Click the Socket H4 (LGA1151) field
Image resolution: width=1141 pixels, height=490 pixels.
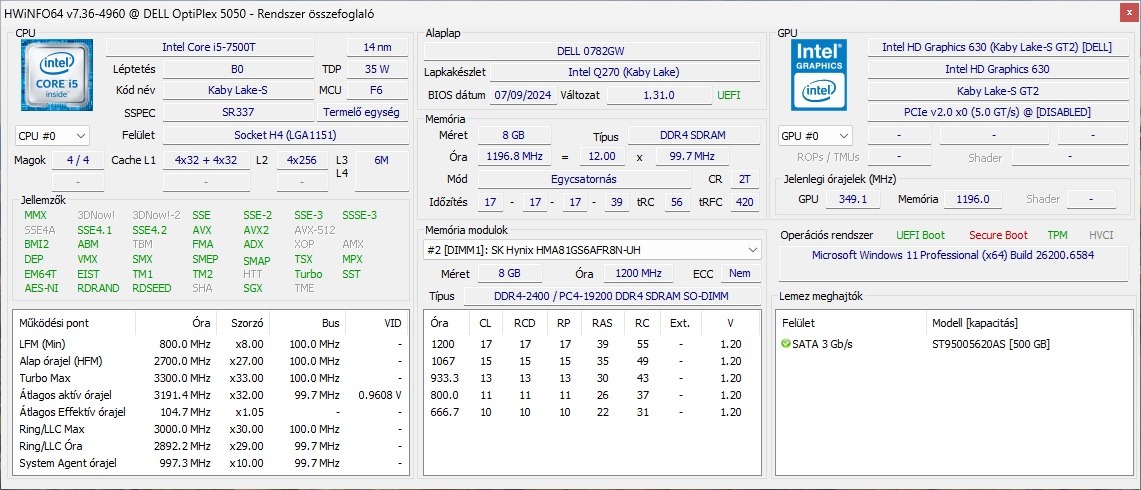pyautogui.click(x=285, y=135)
